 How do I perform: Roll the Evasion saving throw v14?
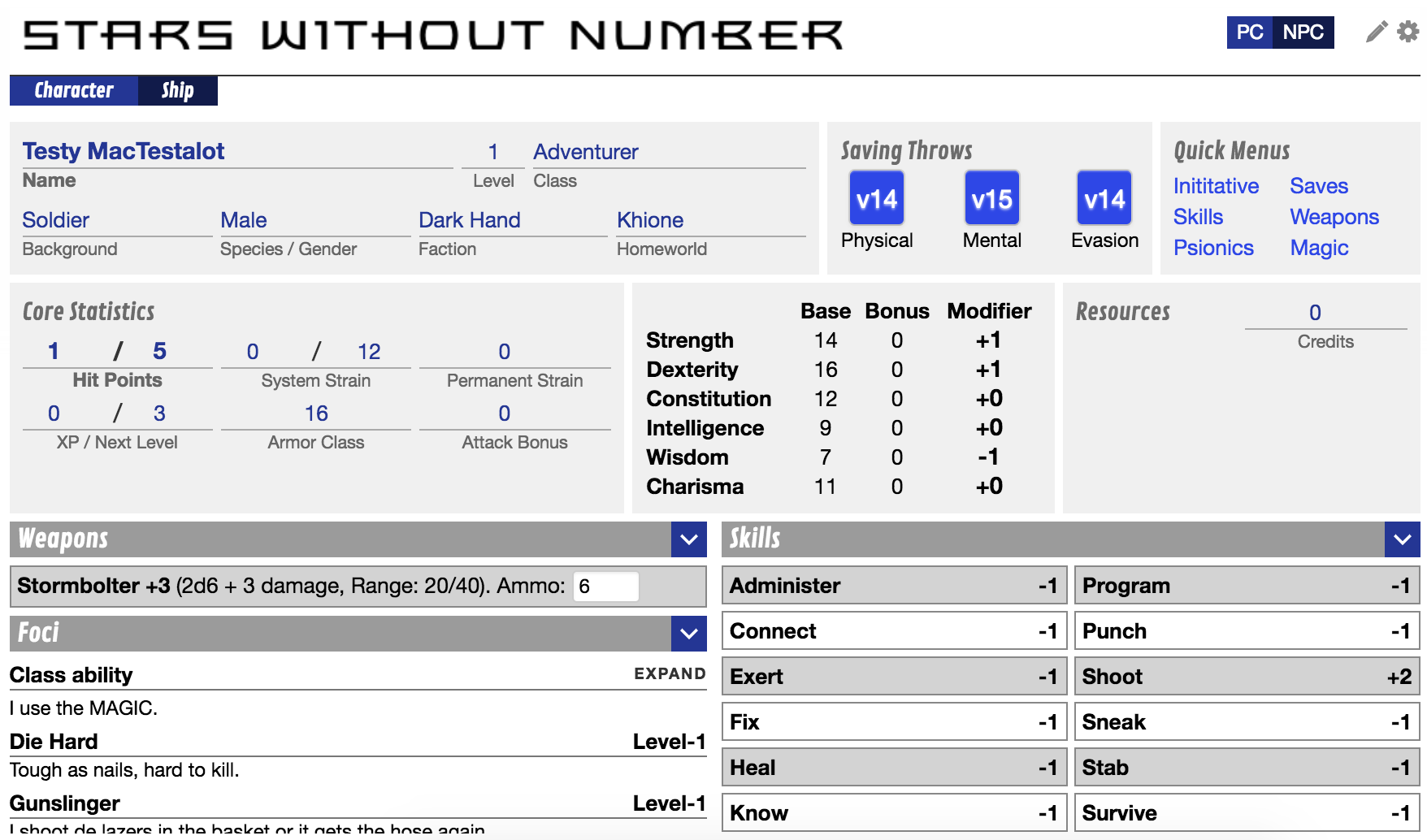pyautogui.click(x=1104, y=198)
